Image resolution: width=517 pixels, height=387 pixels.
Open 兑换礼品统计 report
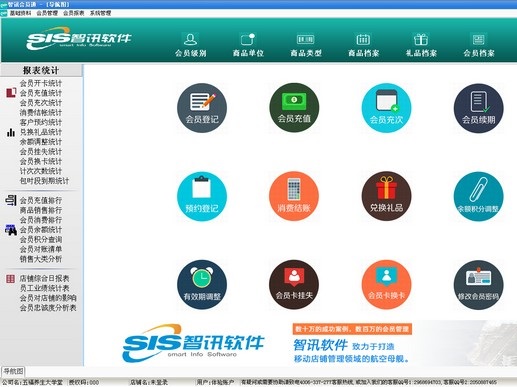(x=41, y=132)
